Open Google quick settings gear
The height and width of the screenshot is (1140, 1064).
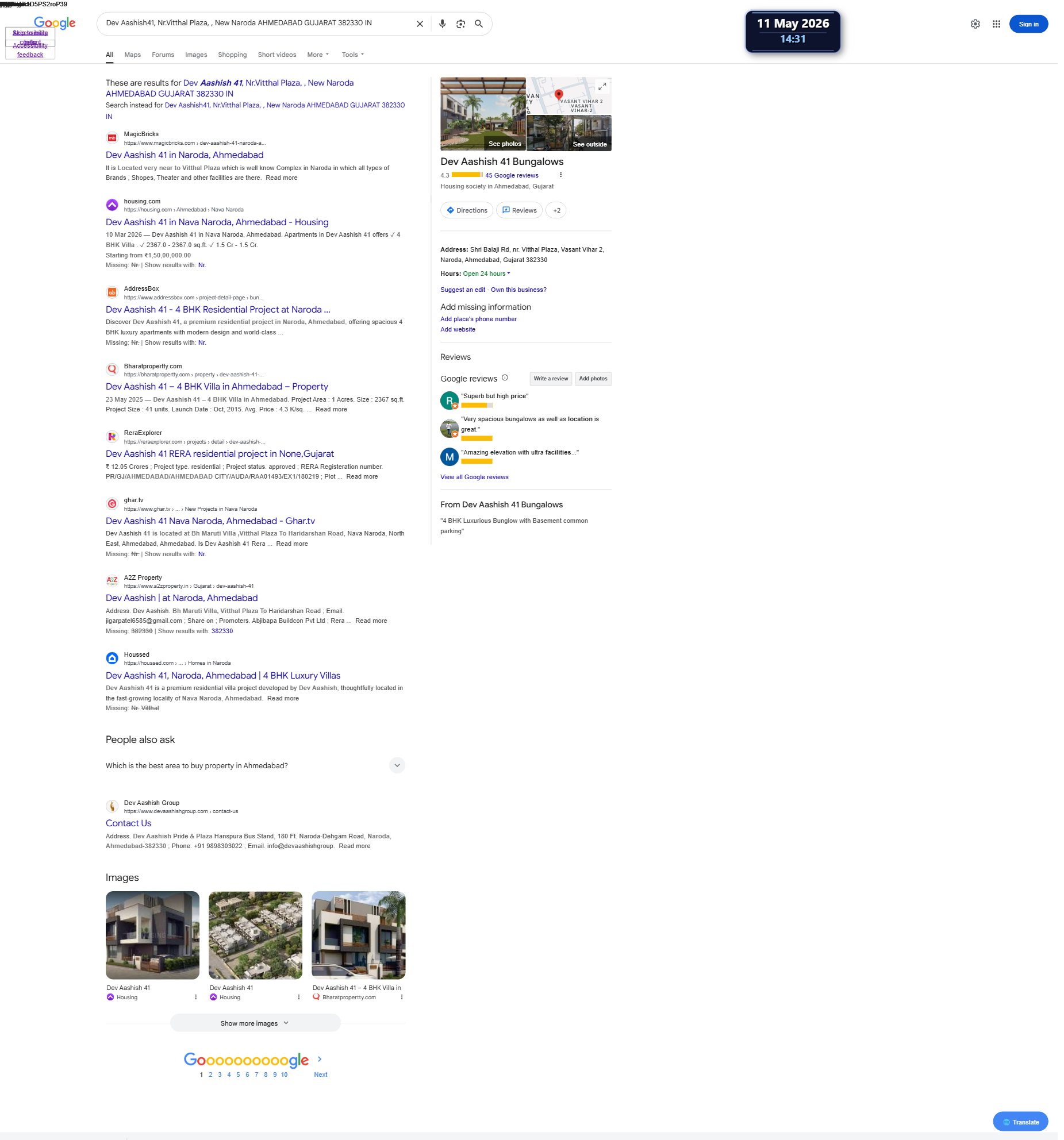coord(975,24)
